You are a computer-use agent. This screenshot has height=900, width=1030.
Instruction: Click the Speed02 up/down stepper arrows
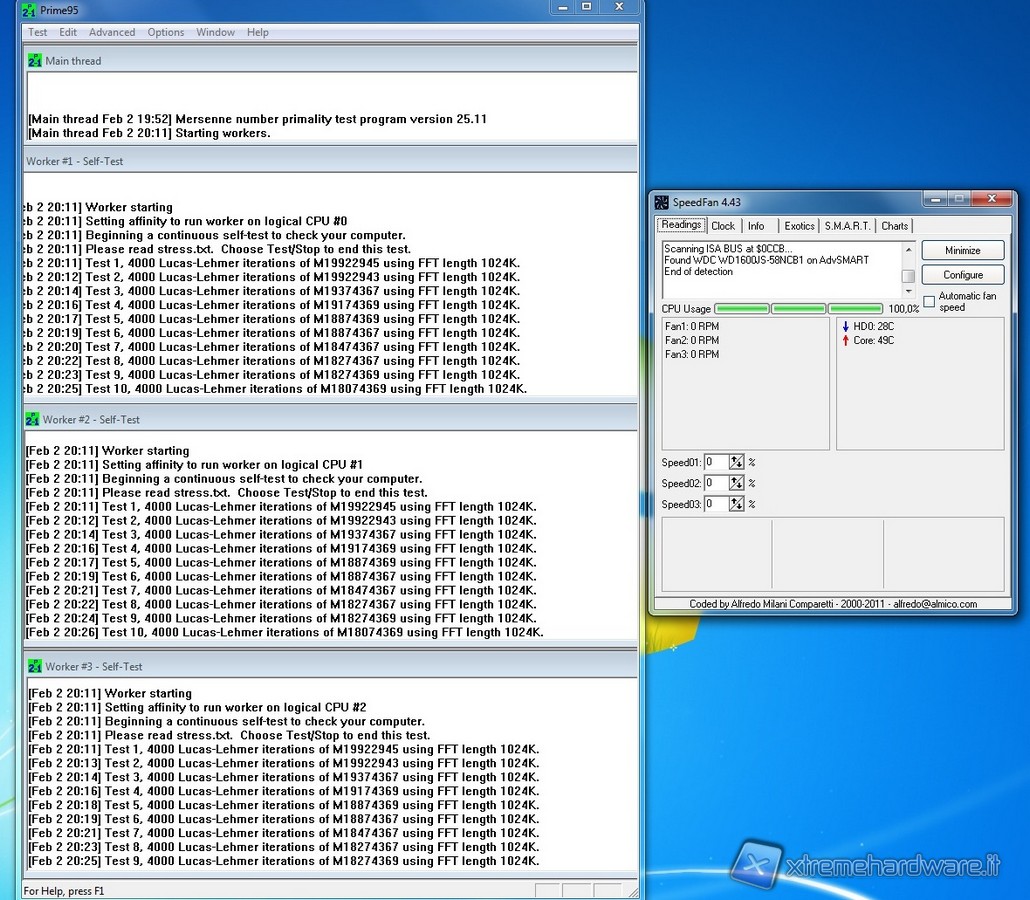[x=737, y=483]
